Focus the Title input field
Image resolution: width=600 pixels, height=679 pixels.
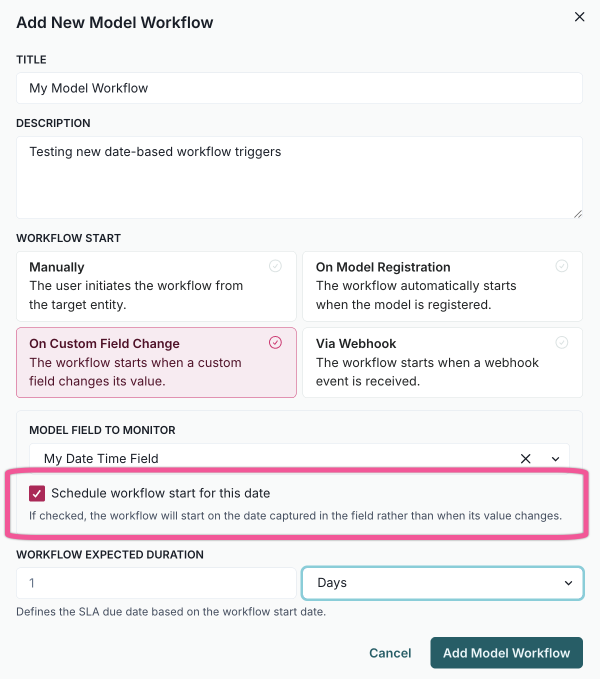[299, 88]
